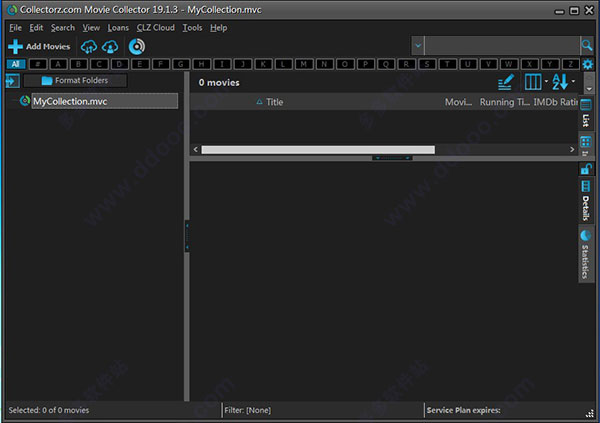This screenshot has height=423, width=600.
Task: Click the Filter: [None] status text
Action: (x=248, y=410)
